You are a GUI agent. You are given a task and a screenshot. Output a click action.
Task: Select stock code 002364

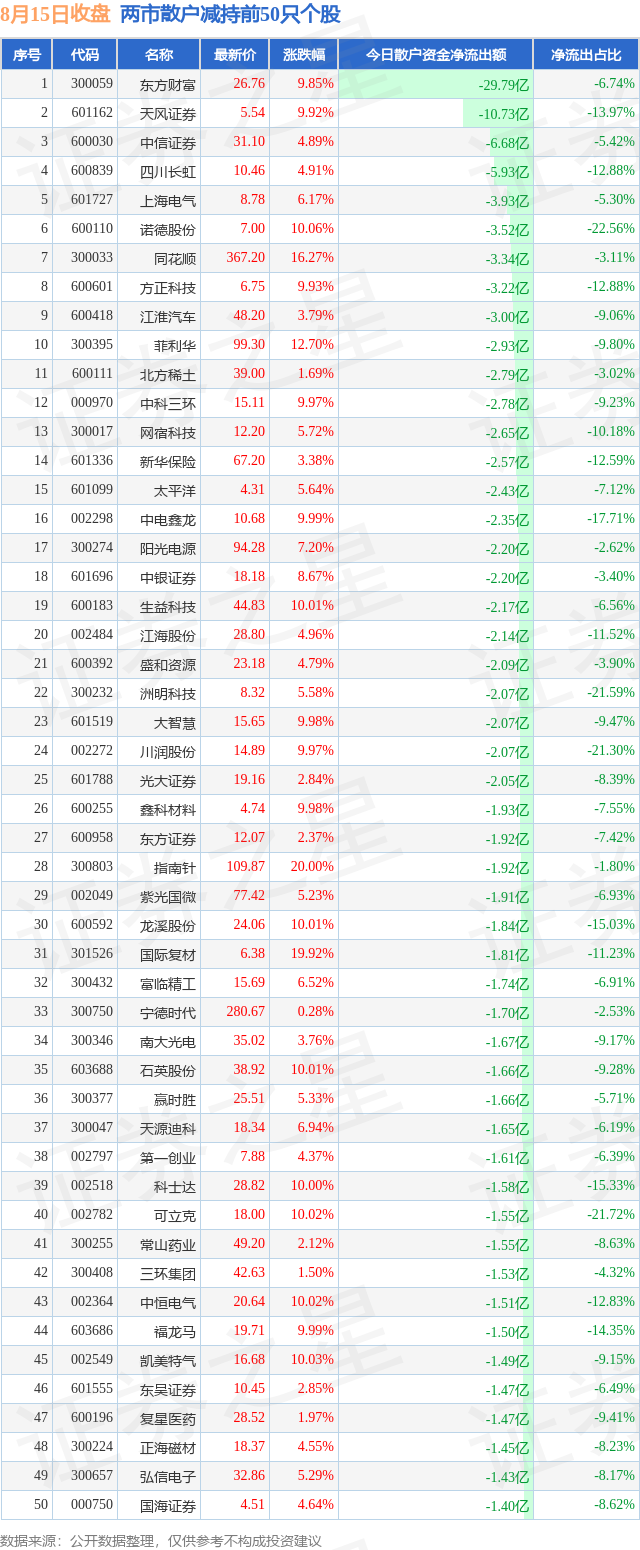pos(92,1302)
